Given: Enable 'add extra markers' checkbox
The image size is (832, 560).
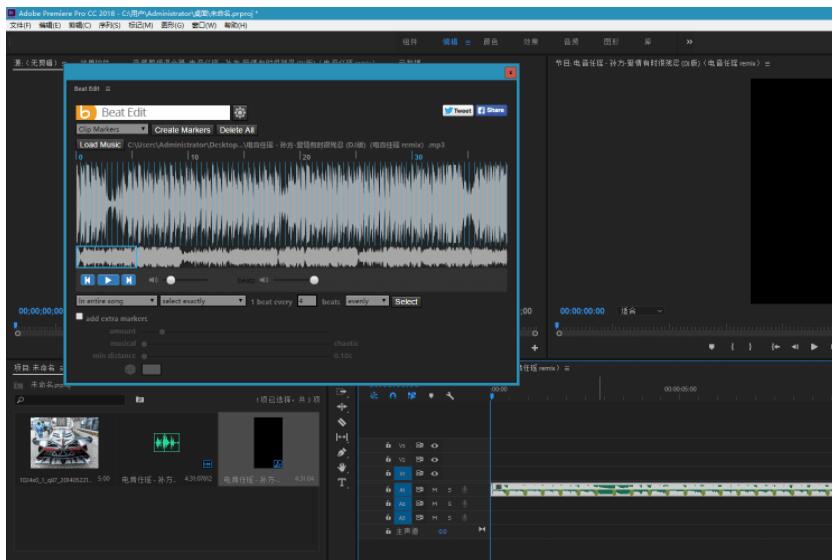Looking at the screenshot, I should point(80,316).
